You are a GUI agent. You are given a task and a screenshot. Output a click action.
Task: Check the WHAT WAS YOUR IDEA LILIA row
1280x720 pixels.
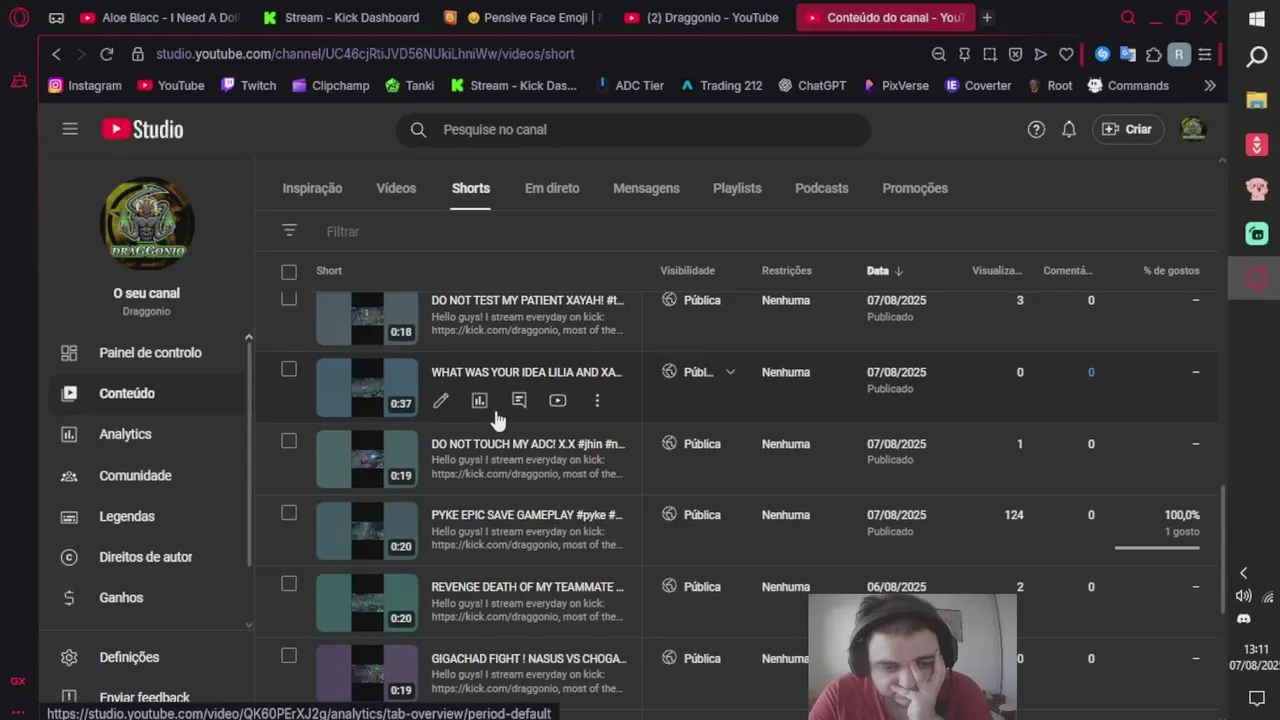click(289, 370)
